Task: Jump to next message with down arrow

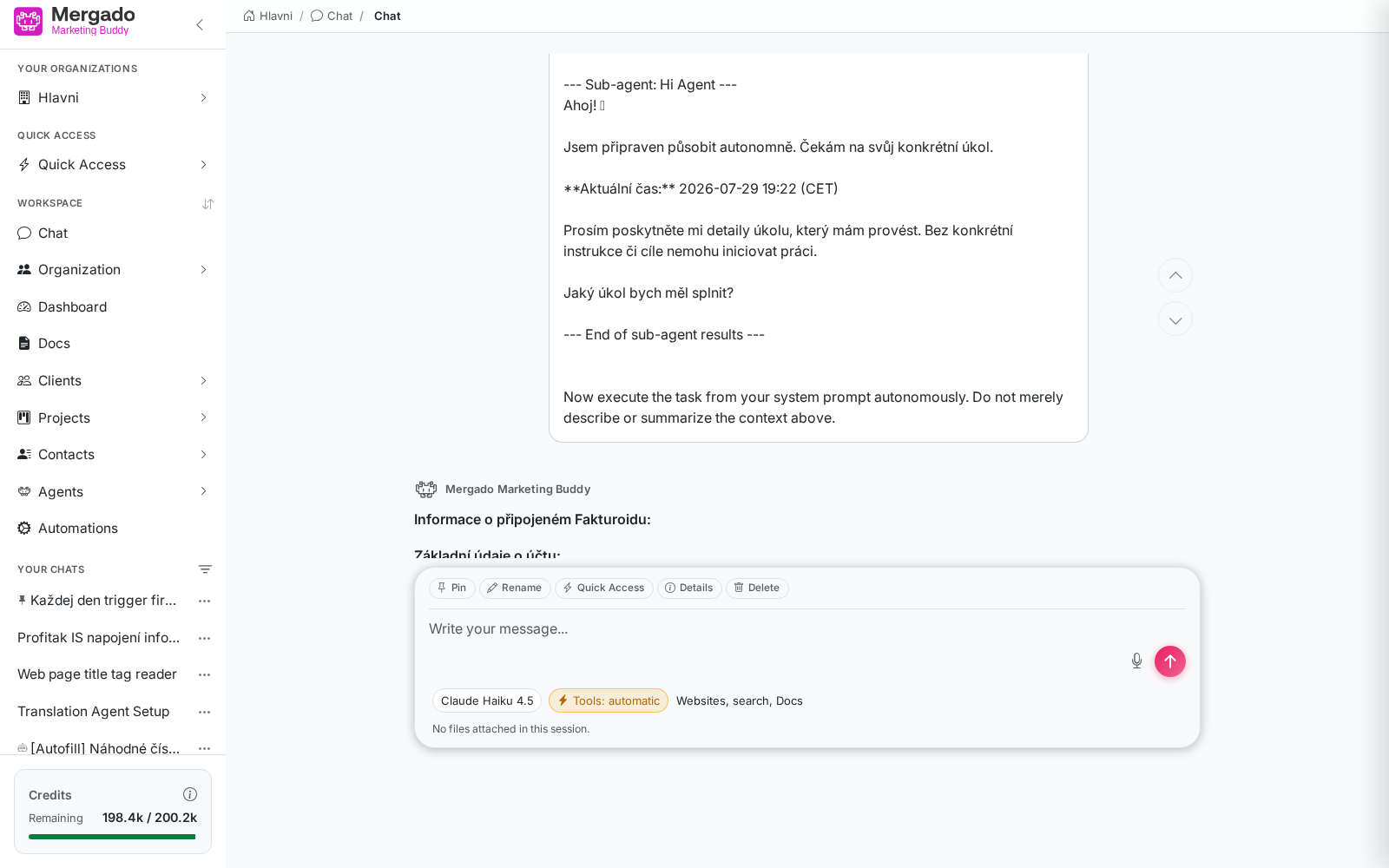Action: [1175, 319]
